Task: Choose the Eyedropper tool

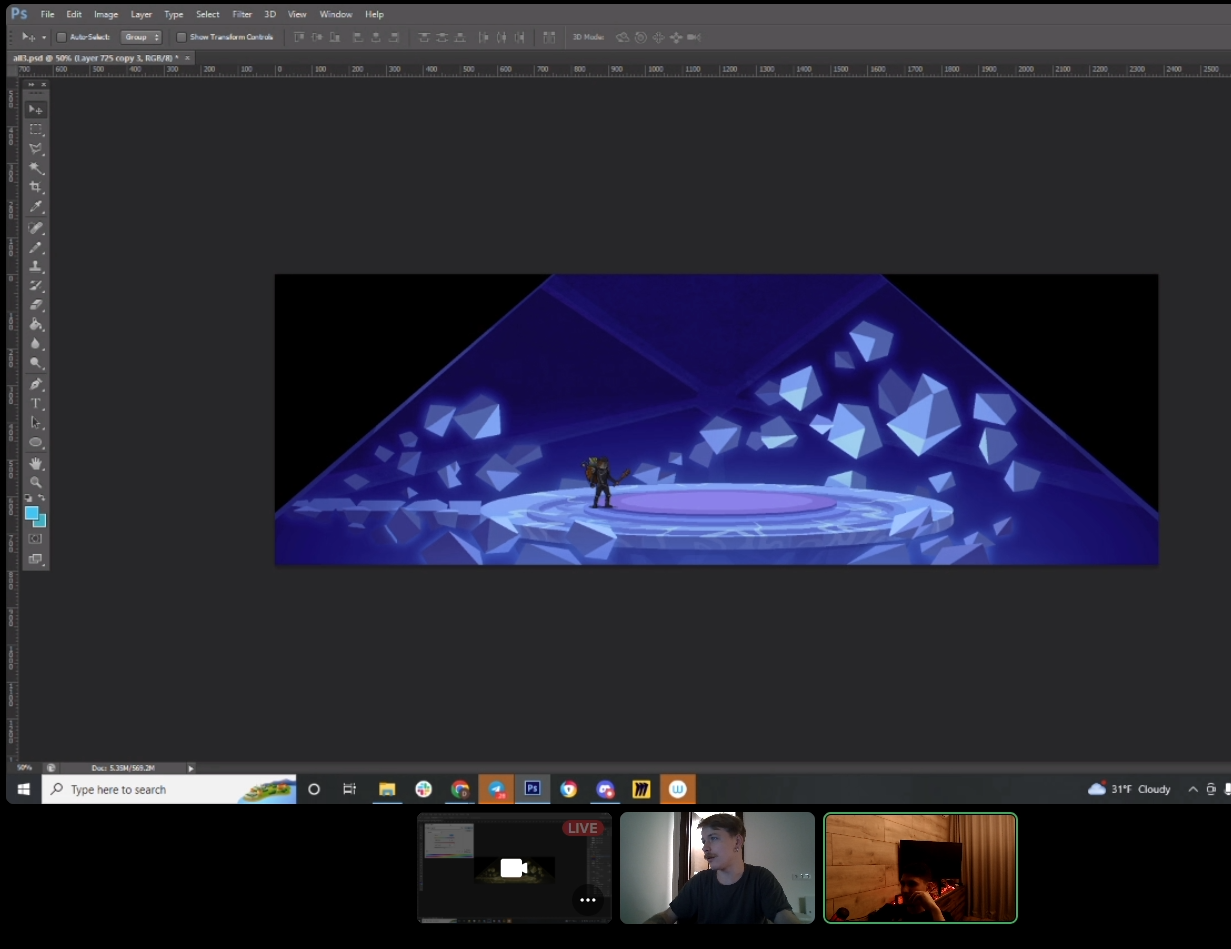Action: point(36,207)
